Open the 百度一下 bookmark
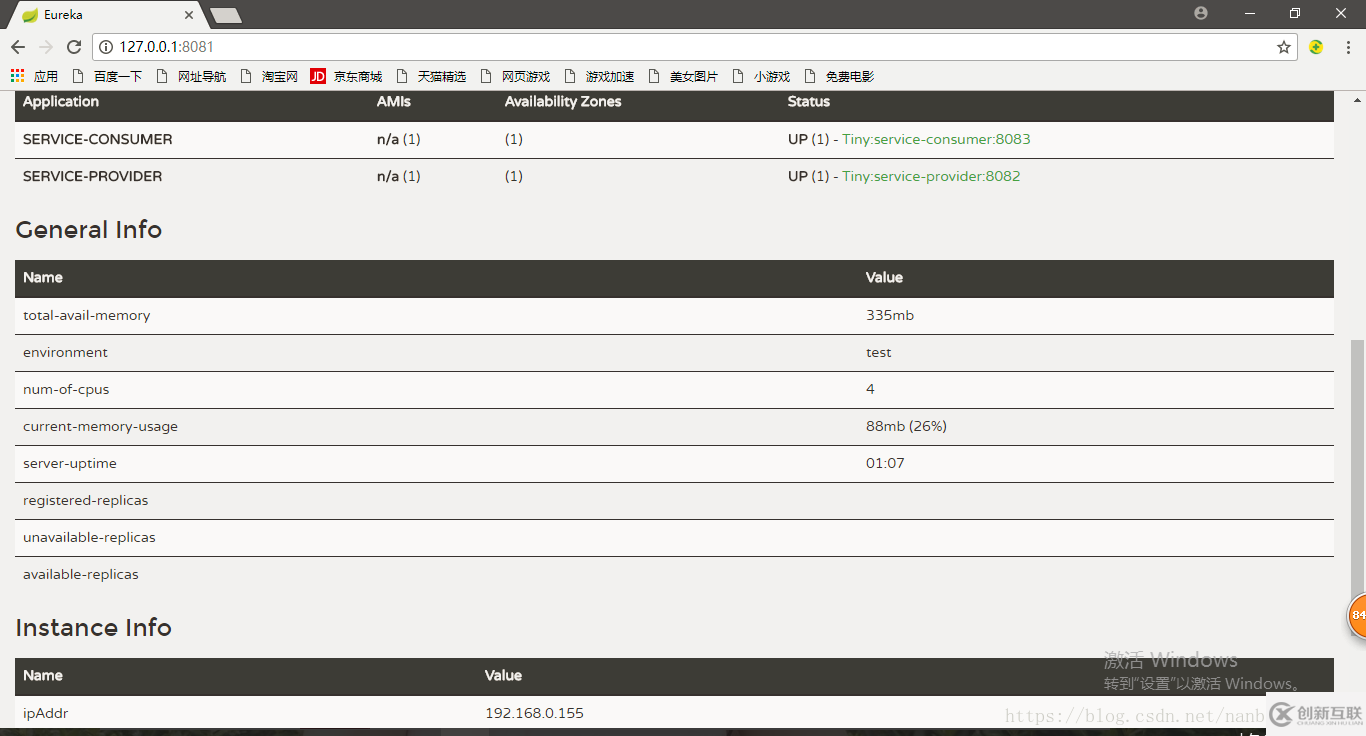 (x=107, y=76)
